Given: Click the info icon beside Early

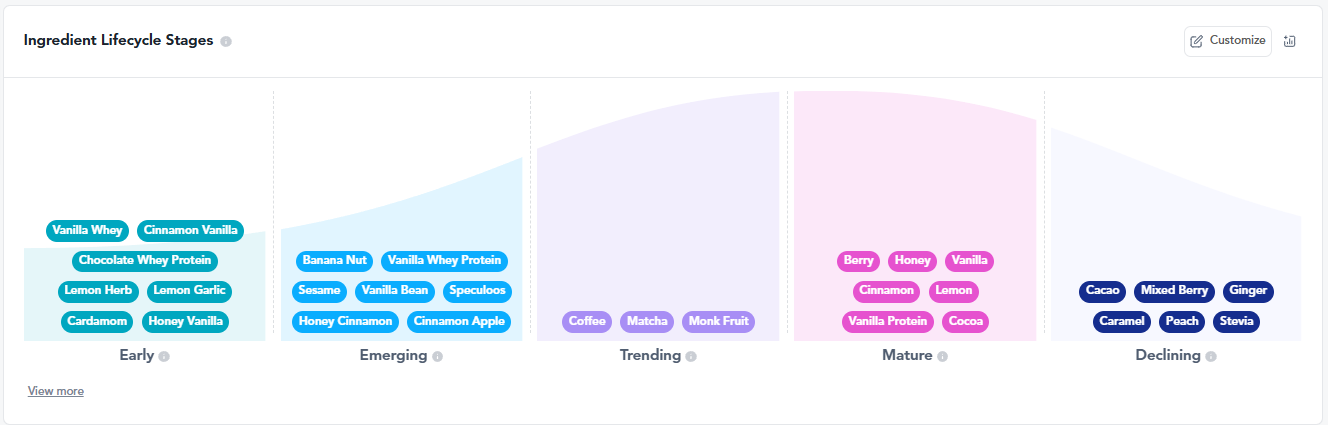Looking at the screenshot, I should click(164, 356).
